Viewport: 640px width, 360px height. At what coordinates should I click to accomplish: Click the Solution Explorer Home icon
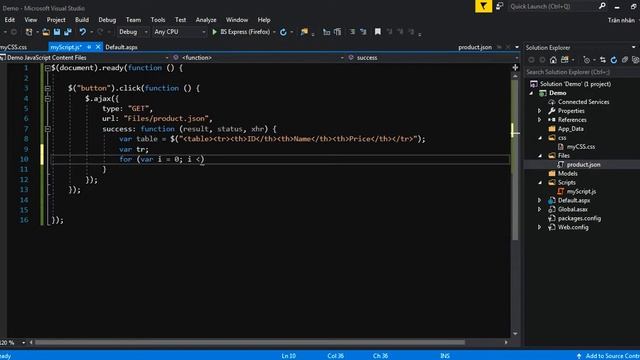[553, 60]
